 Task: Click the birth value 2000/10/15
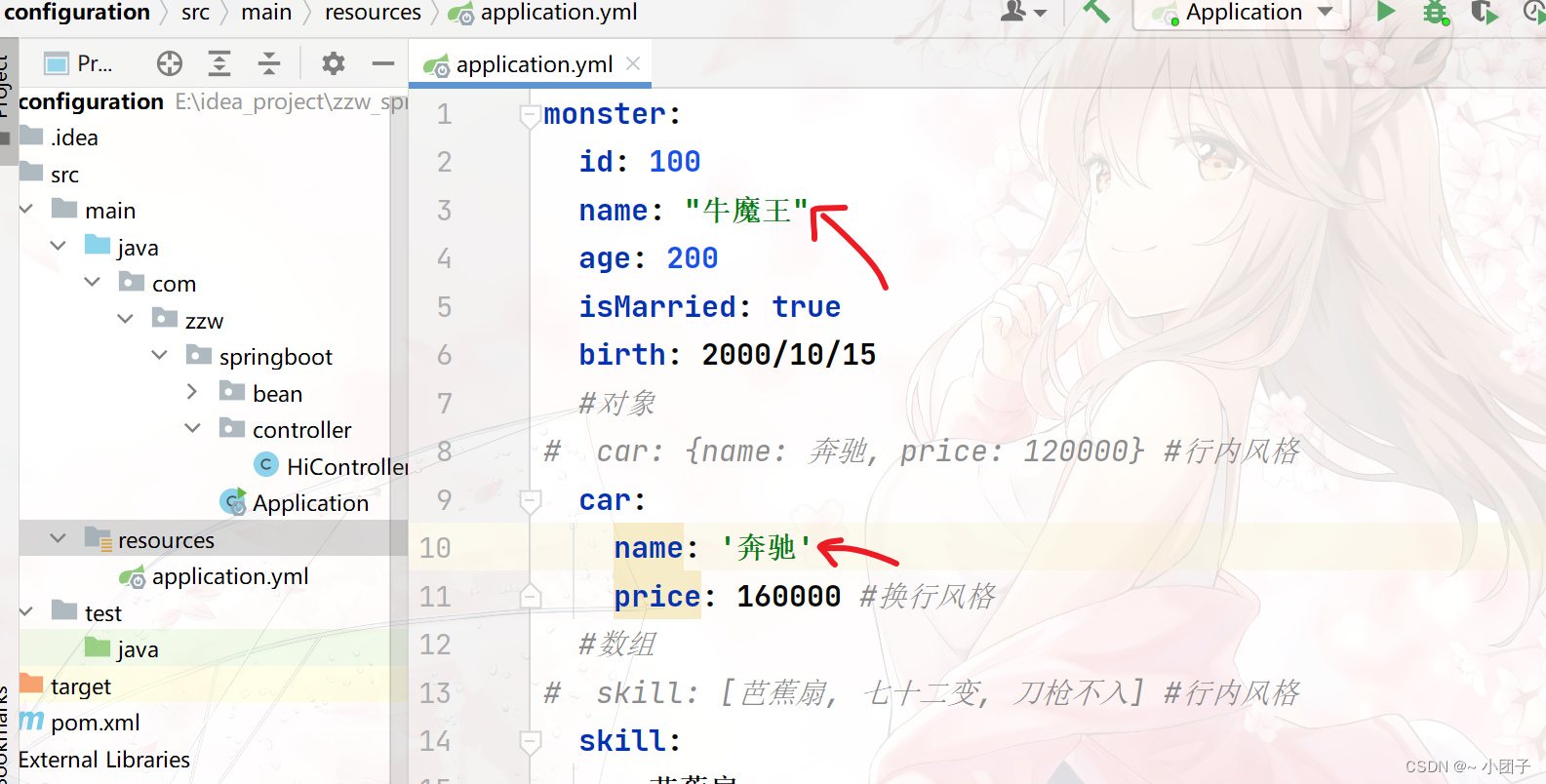click(x=788, y=354)
